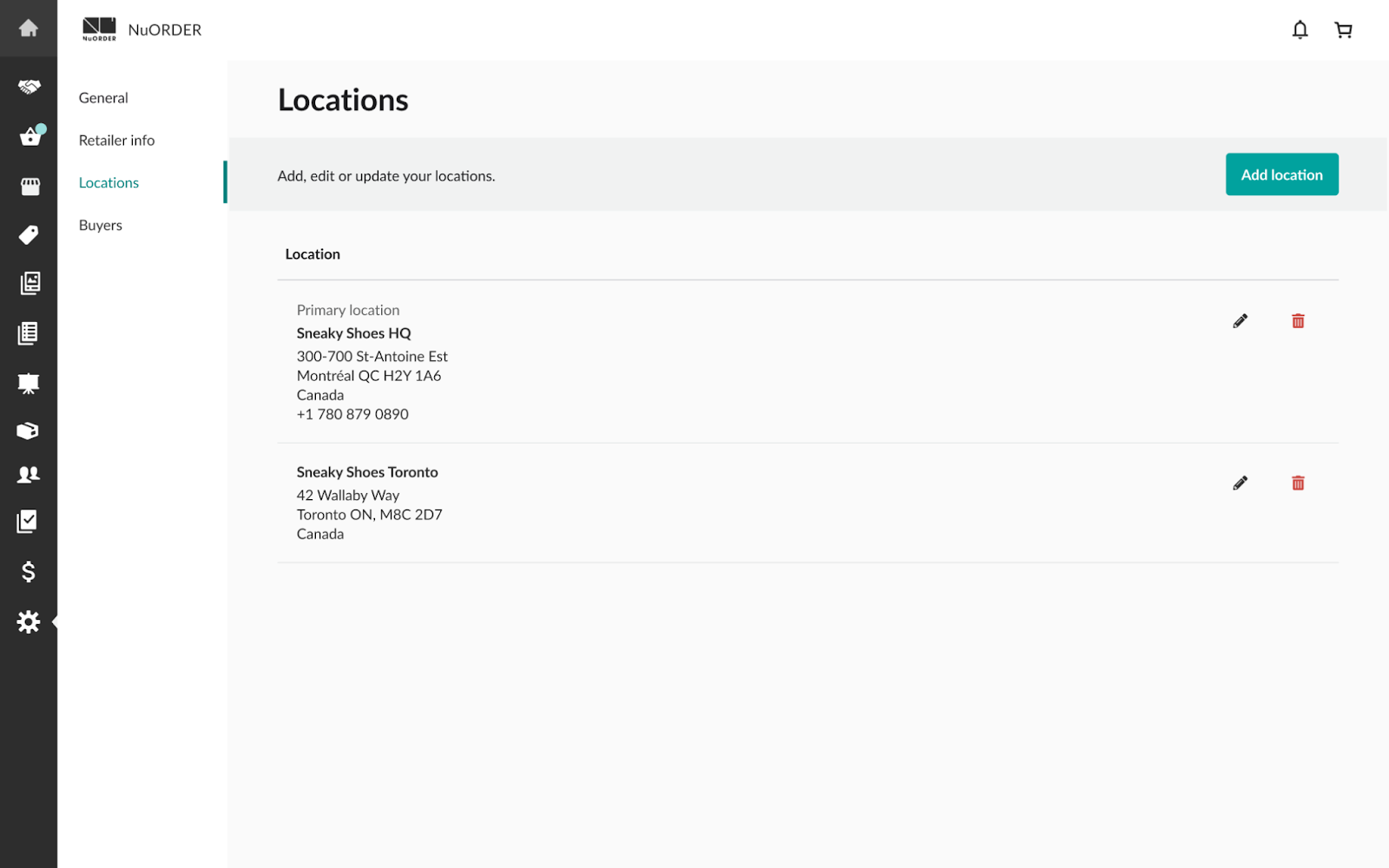Click the storefront icon in the sidebar
Viewport: 1389px width, 868px height.
tap(30, 187)
